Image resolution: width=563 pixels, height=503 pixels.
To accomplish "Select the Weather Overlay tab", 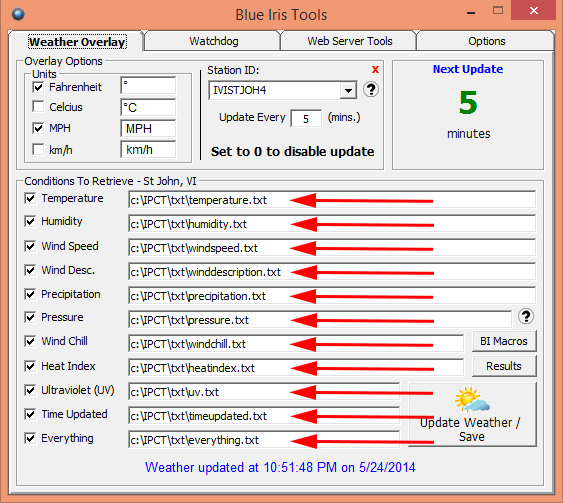I will (x=77, y=42).
